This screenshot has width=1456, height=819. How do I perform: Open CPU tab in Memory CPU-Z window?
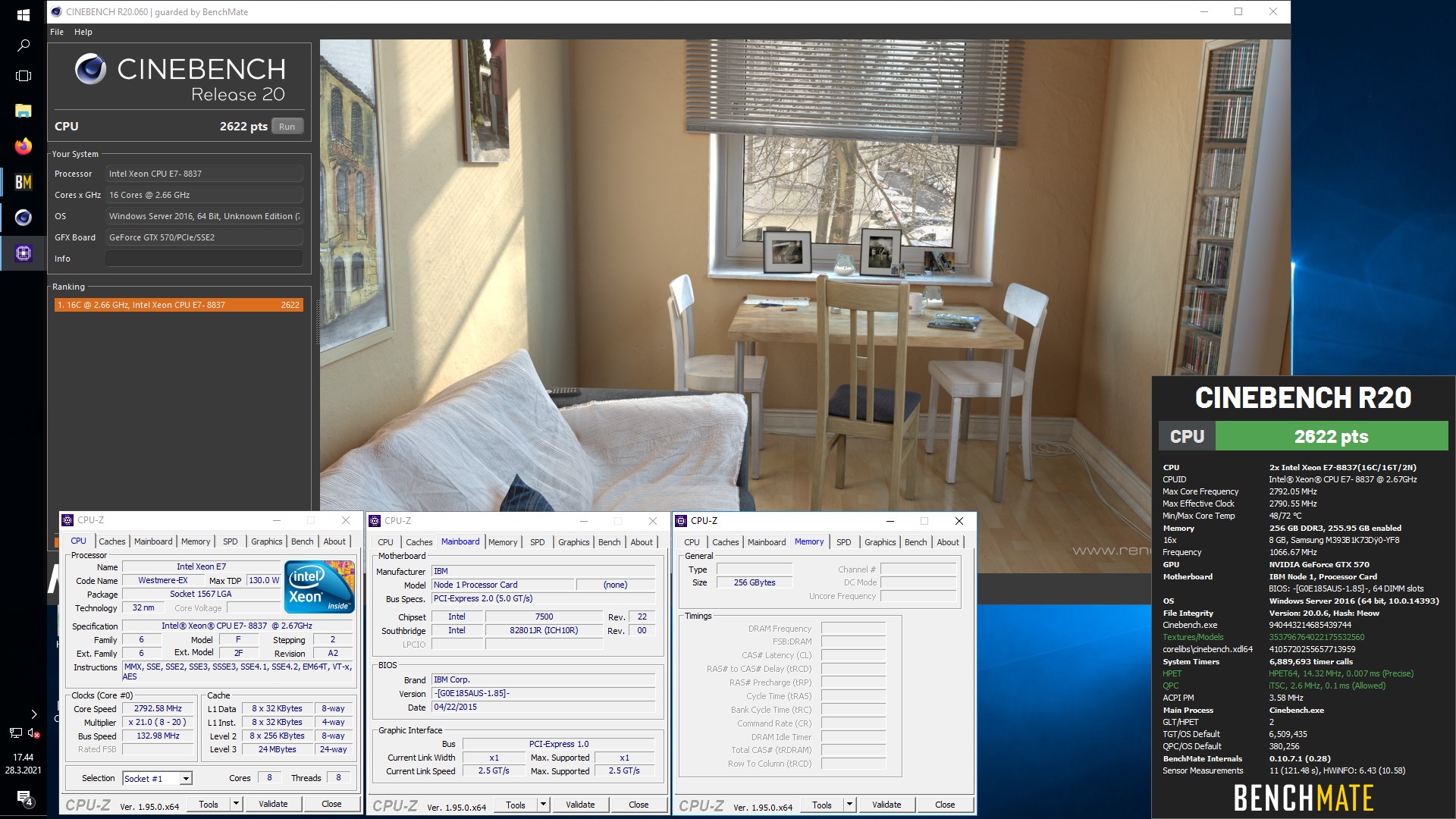[692, 542]
